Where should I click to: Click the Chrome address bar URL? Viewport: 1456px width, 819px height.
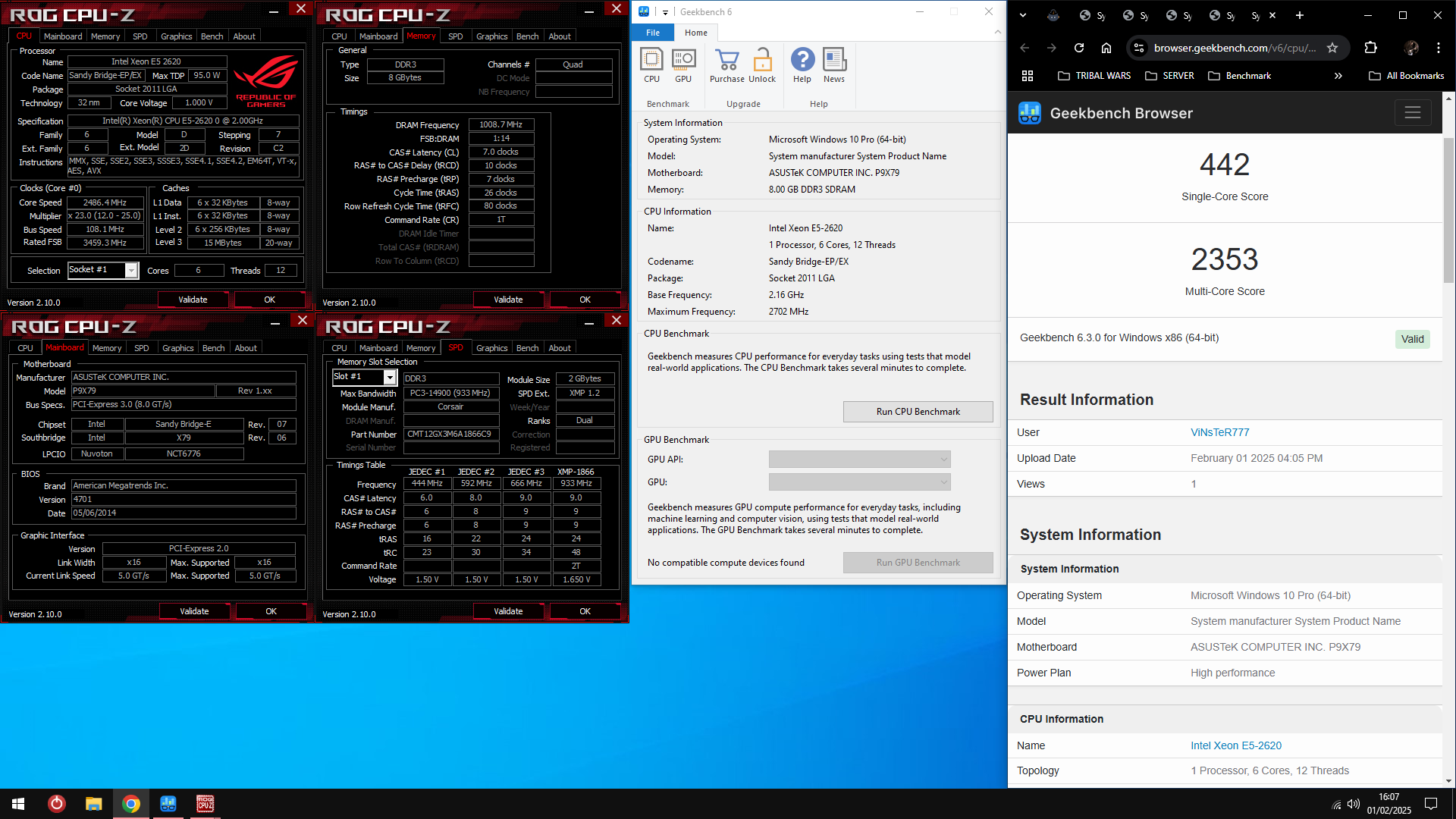point(1235,48)
